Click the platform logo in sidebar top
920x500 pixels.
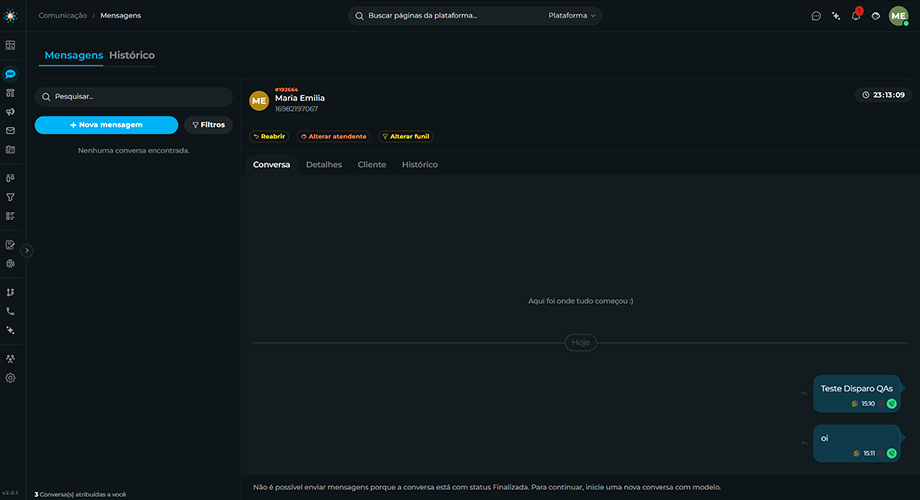[11, 16]
